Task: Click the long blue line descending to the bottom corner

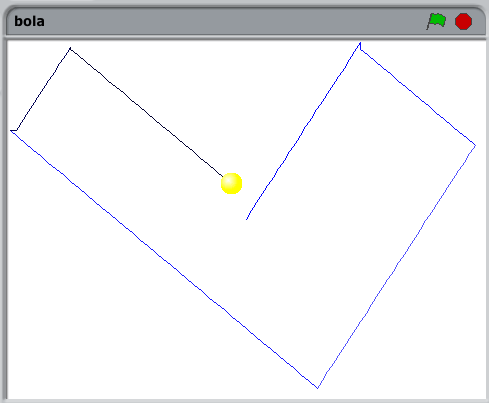Action: [164, 259]
